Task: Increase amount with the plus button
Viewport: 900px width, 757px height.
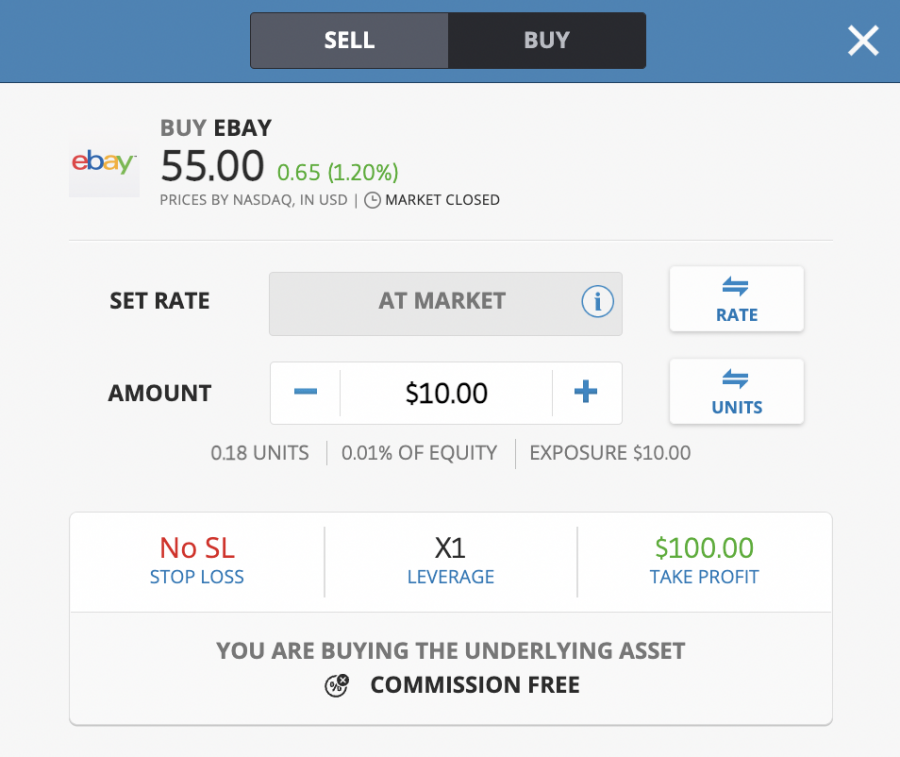Action: pos(586,393)
